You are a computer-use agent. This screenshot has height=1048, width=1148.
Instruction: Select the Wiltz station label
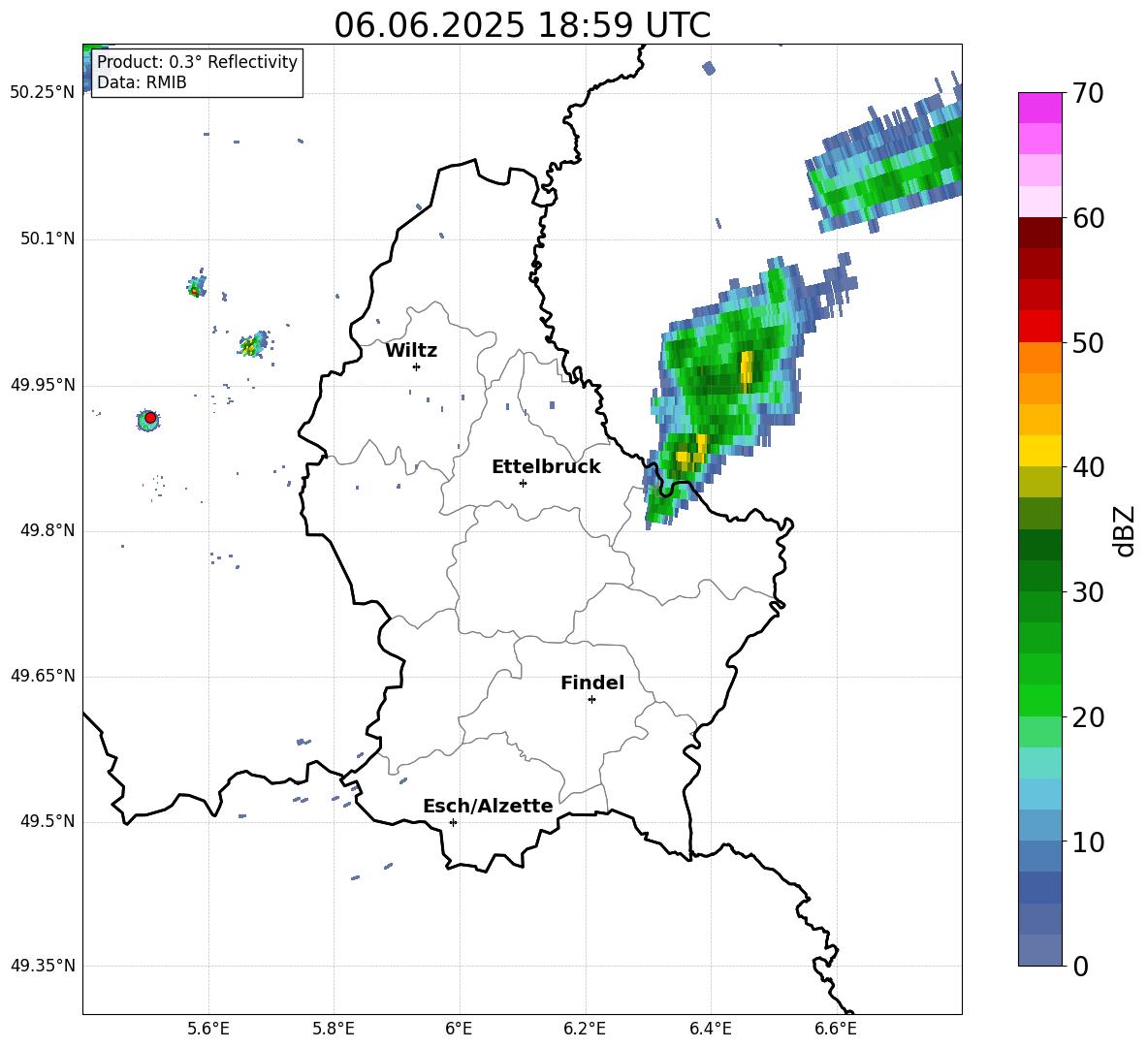411,351
